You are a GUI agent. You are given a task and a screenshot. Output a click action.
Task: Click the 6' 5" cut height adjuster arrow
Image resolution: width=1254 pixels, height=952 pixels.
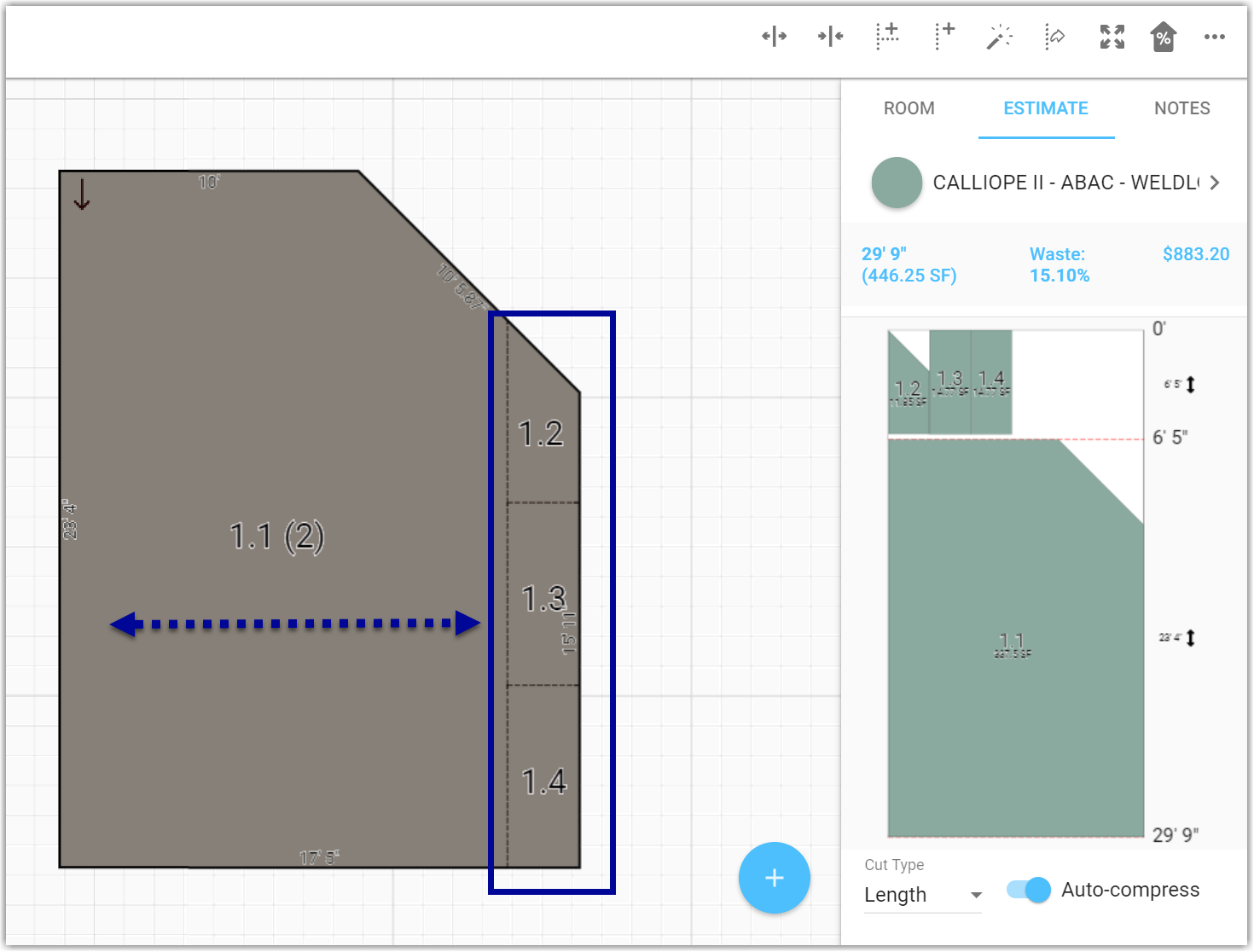click(1191, 385)
